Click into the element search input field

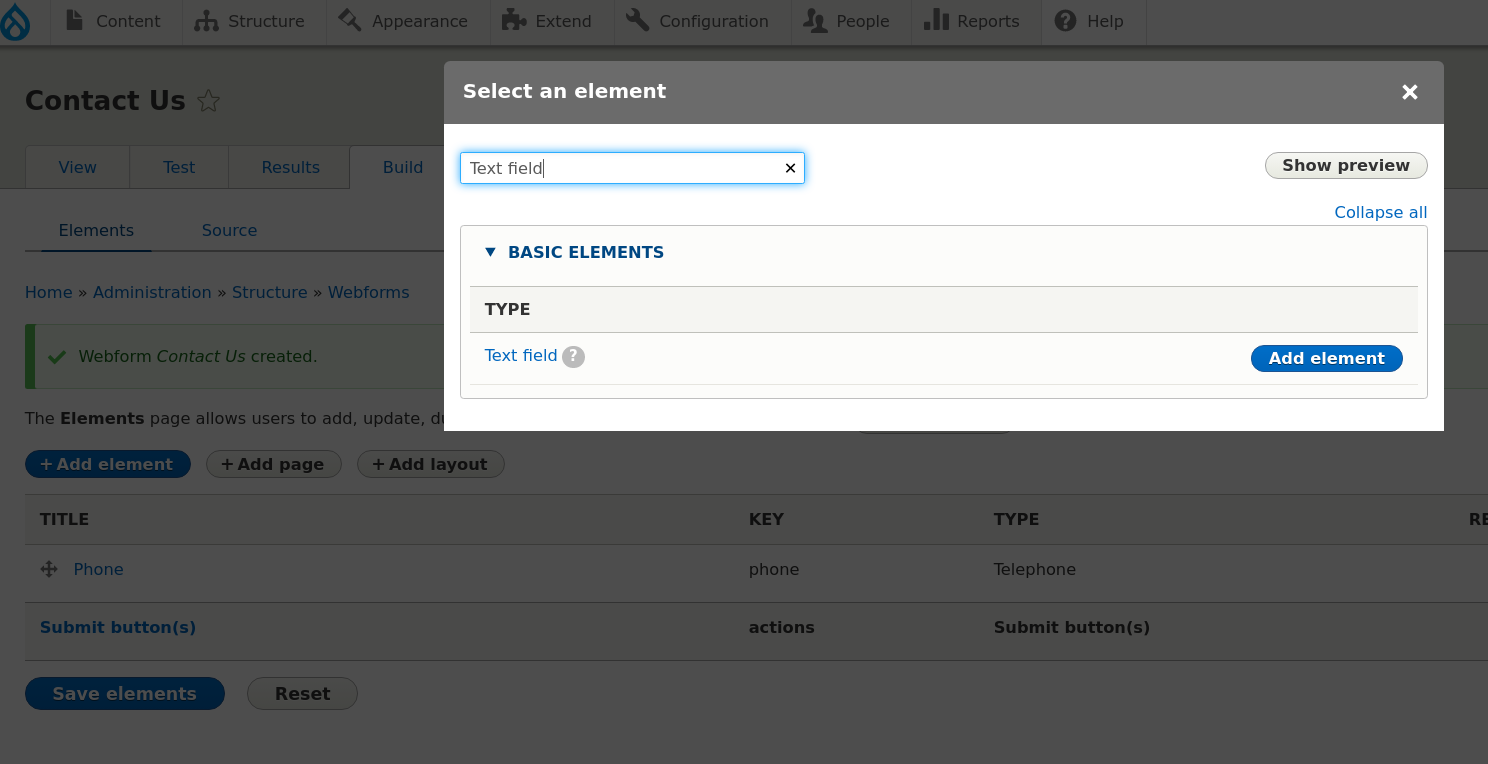click(620, 168)
